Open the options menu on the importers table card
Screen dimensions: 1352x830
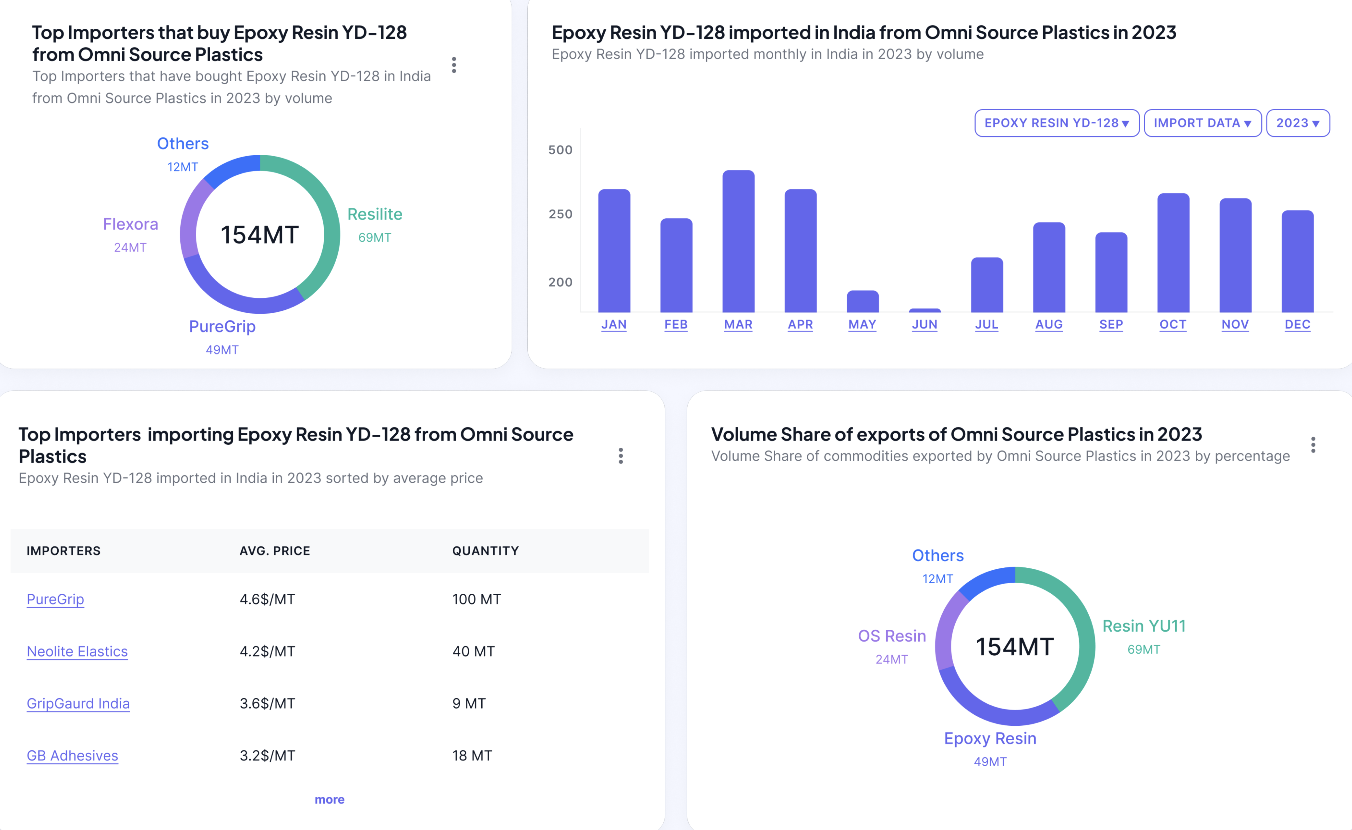click(x=620, y=454)
